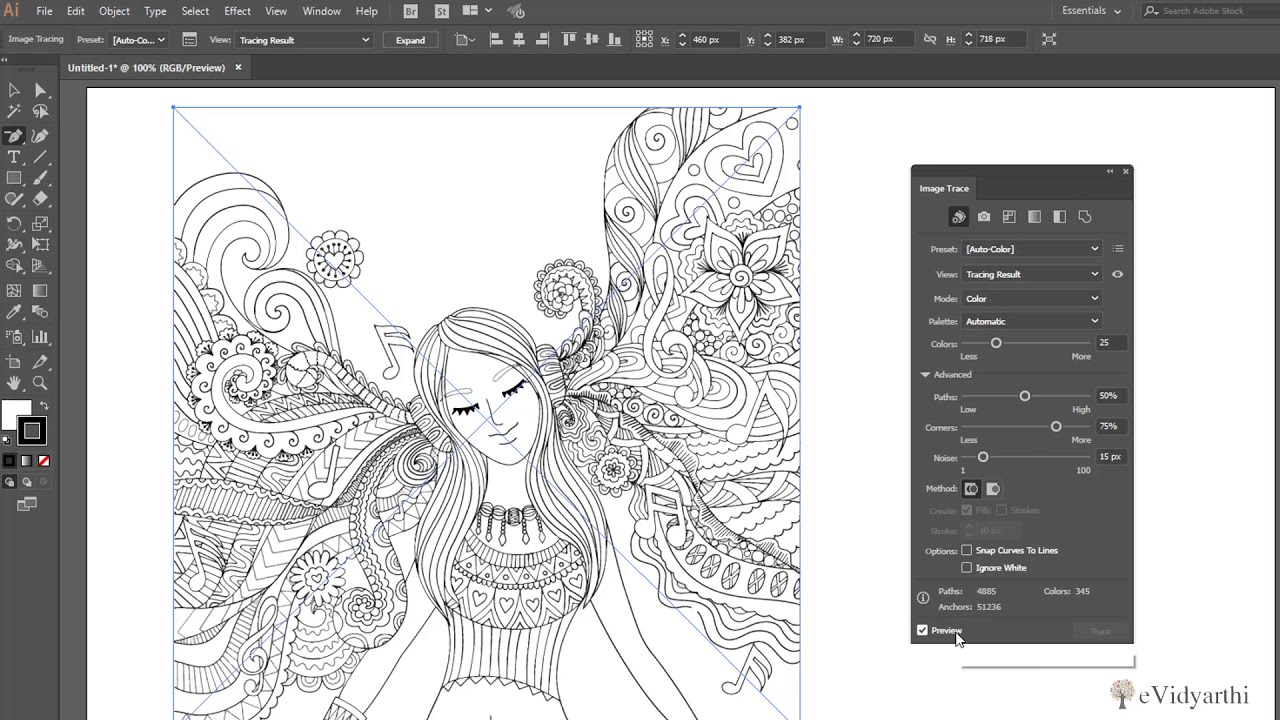Adjust the Corners slider handle
Viewport: 1280px width, 720px height.
point(1056,427)
